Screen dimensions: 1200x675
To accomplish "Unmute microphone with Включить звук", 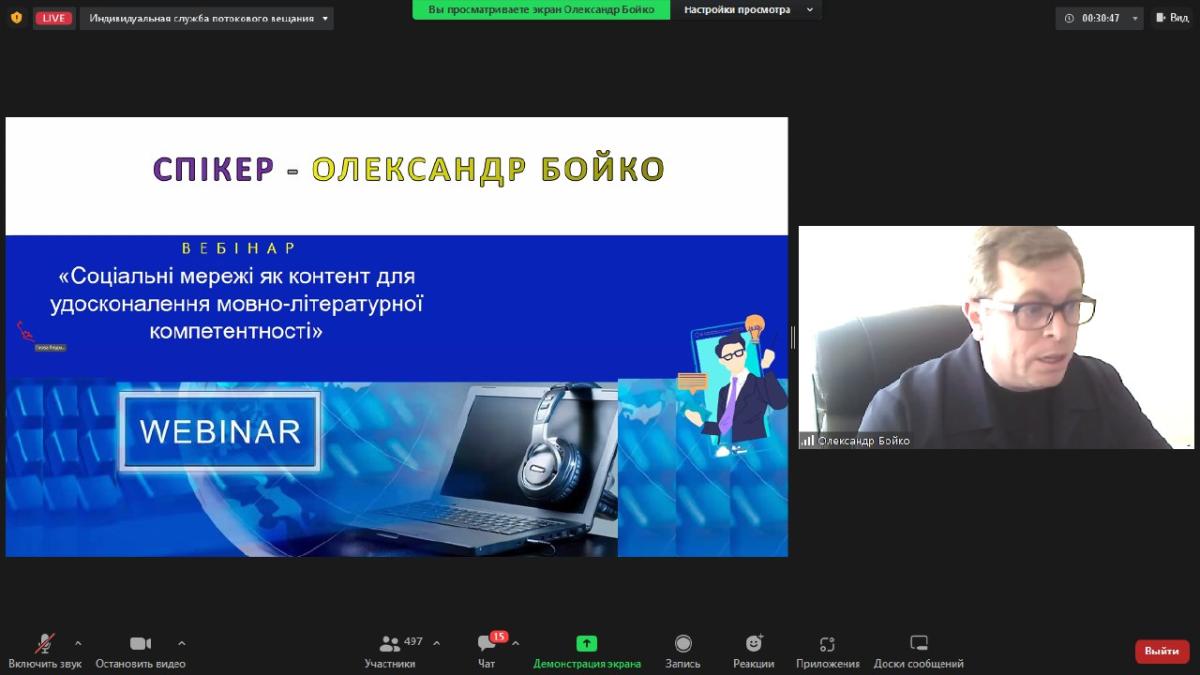I will click(45, 651).
